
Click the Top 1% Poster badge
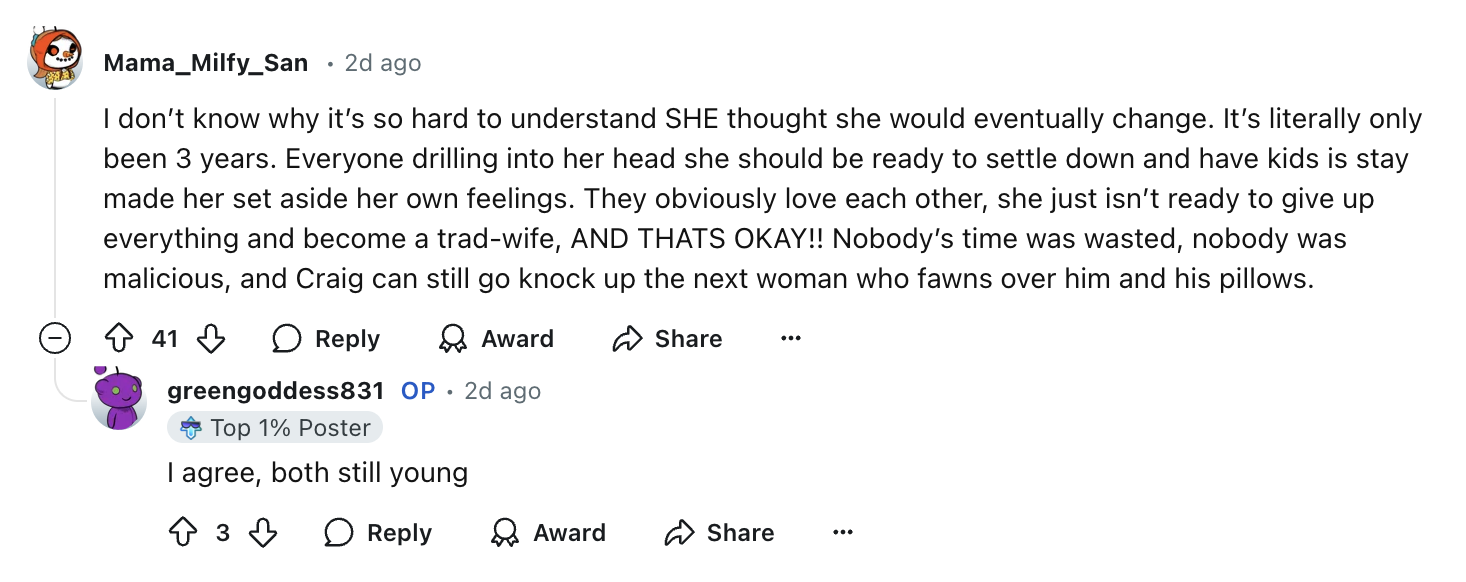[275, 428]
